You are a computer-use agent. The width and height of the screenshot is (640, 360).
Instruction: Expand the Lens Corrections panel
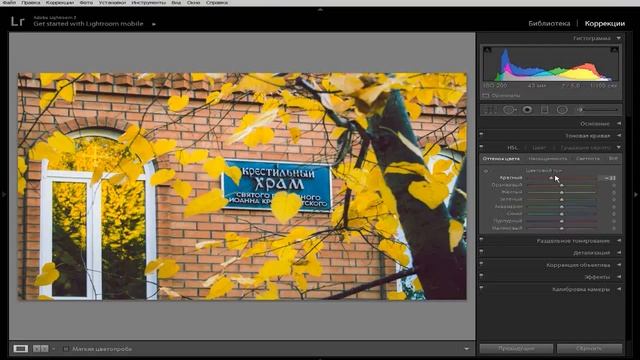[619, 265]
